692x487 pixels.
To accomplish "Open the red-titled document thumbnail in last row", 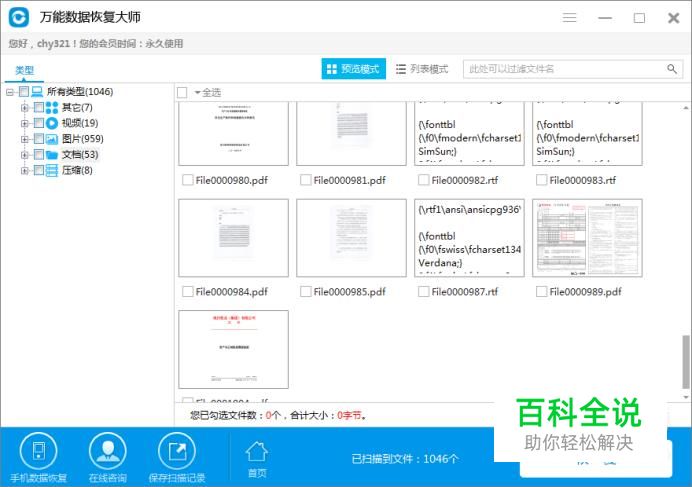I will tap(233, 349).
